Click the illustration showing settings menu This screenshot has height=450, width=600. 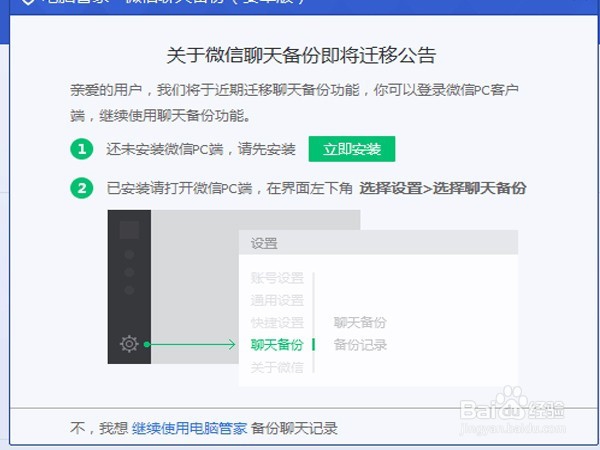point(313,298)
